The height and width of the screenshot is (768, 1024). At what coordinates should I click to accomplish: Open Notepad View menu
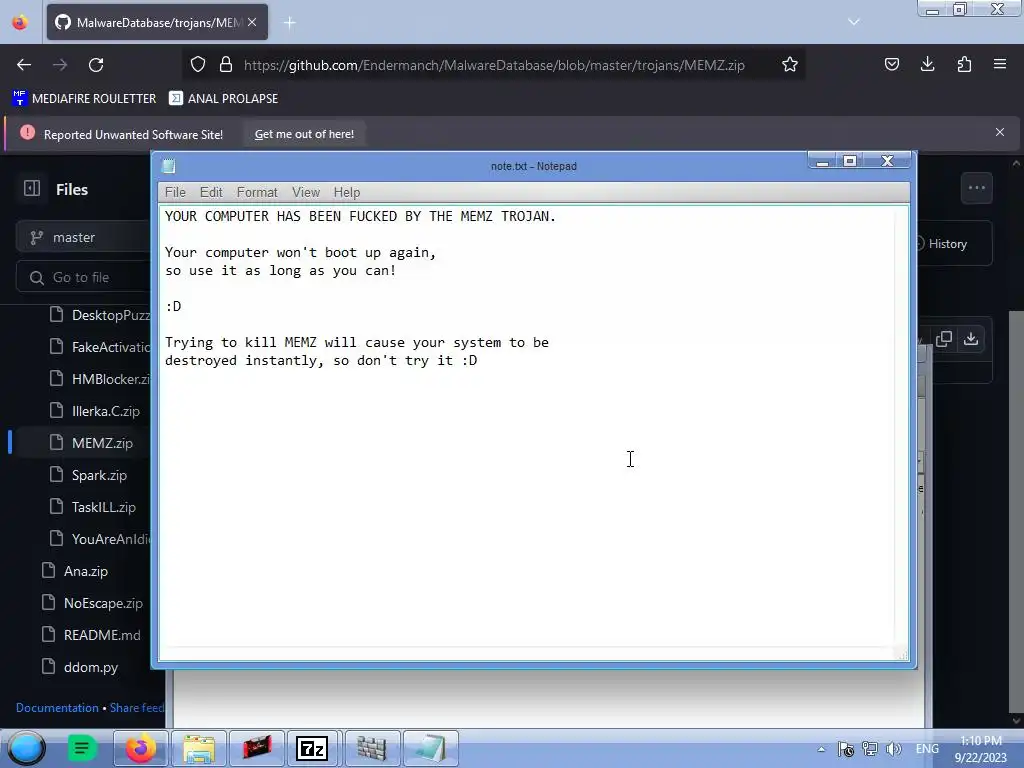coord(306,192)
